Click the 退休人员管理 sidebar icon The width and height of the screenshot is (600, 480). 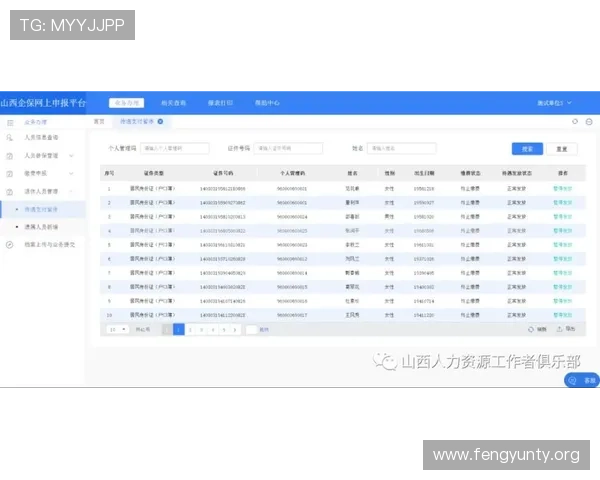tap(10, 192)
